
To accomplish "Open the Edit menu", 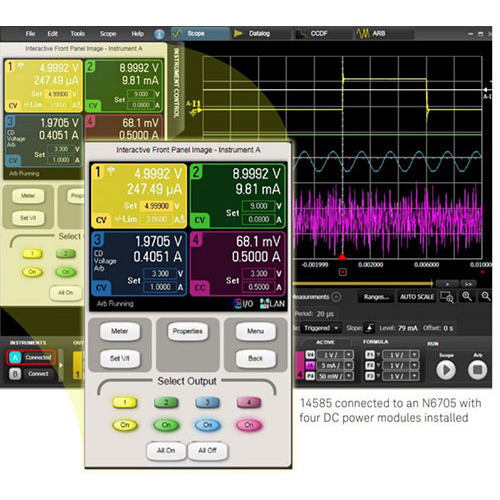I will click(x=52, y=34).
